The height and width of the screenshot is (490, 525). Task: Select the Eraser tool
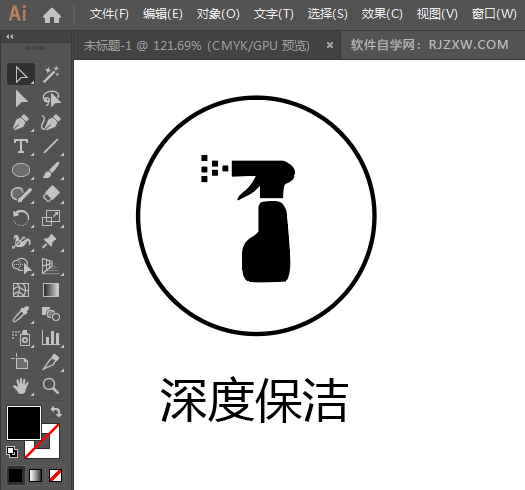[x=51, y=194]
